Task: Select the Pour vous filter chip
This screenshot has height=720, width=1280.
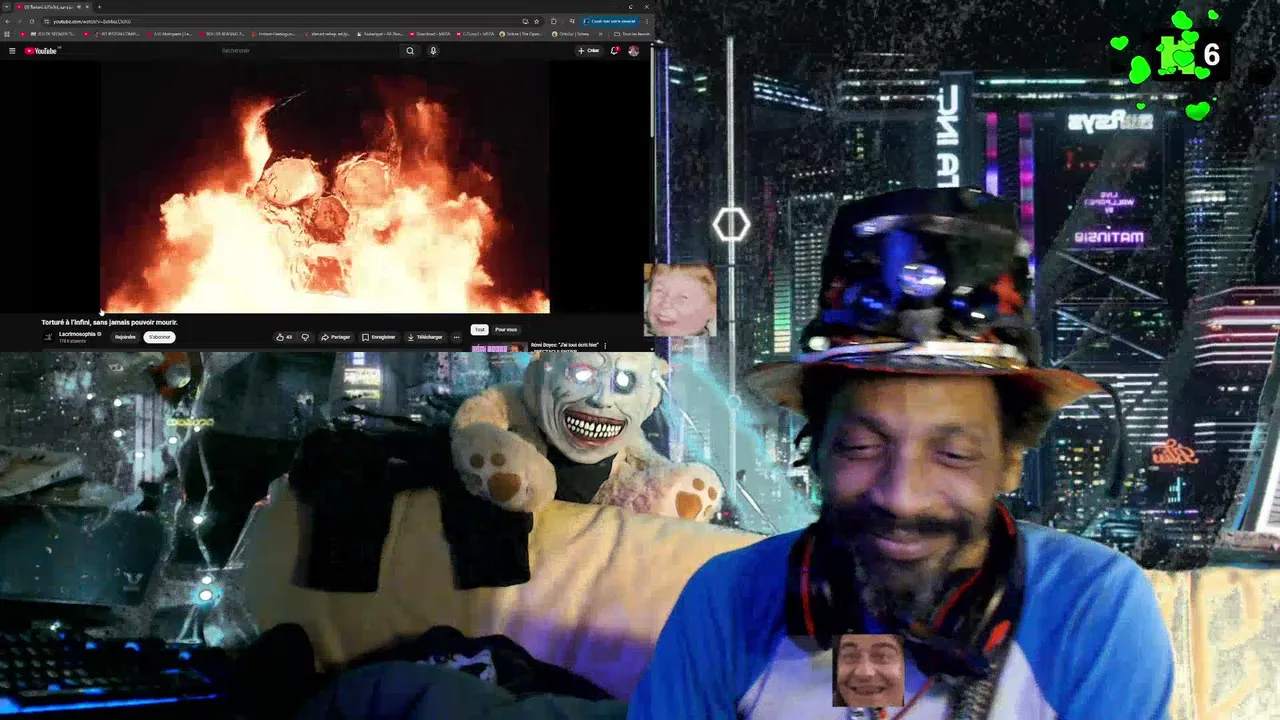Action: point(506,329)
